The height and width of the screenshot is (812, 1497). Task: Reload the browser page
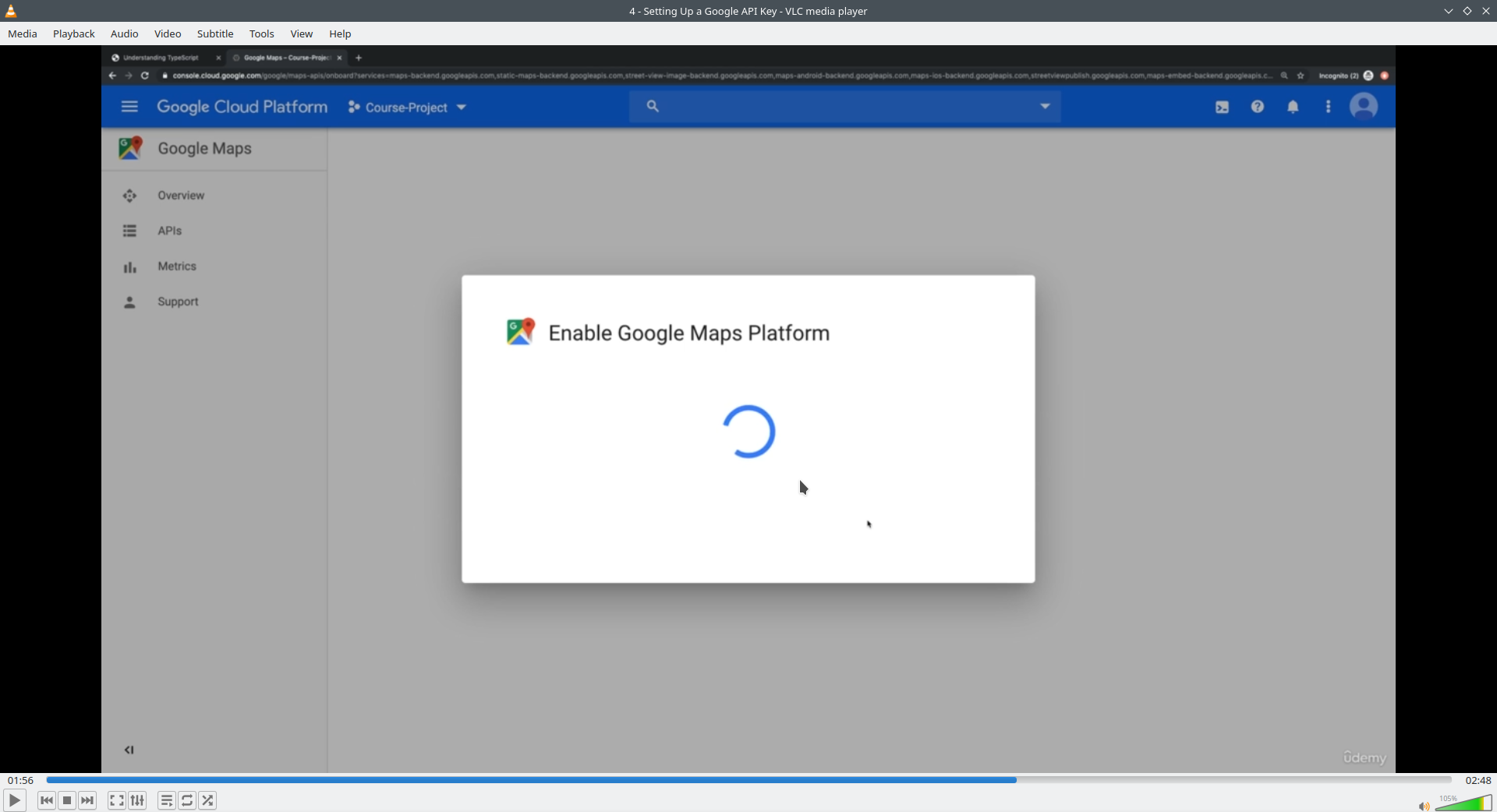pos(145,76)
